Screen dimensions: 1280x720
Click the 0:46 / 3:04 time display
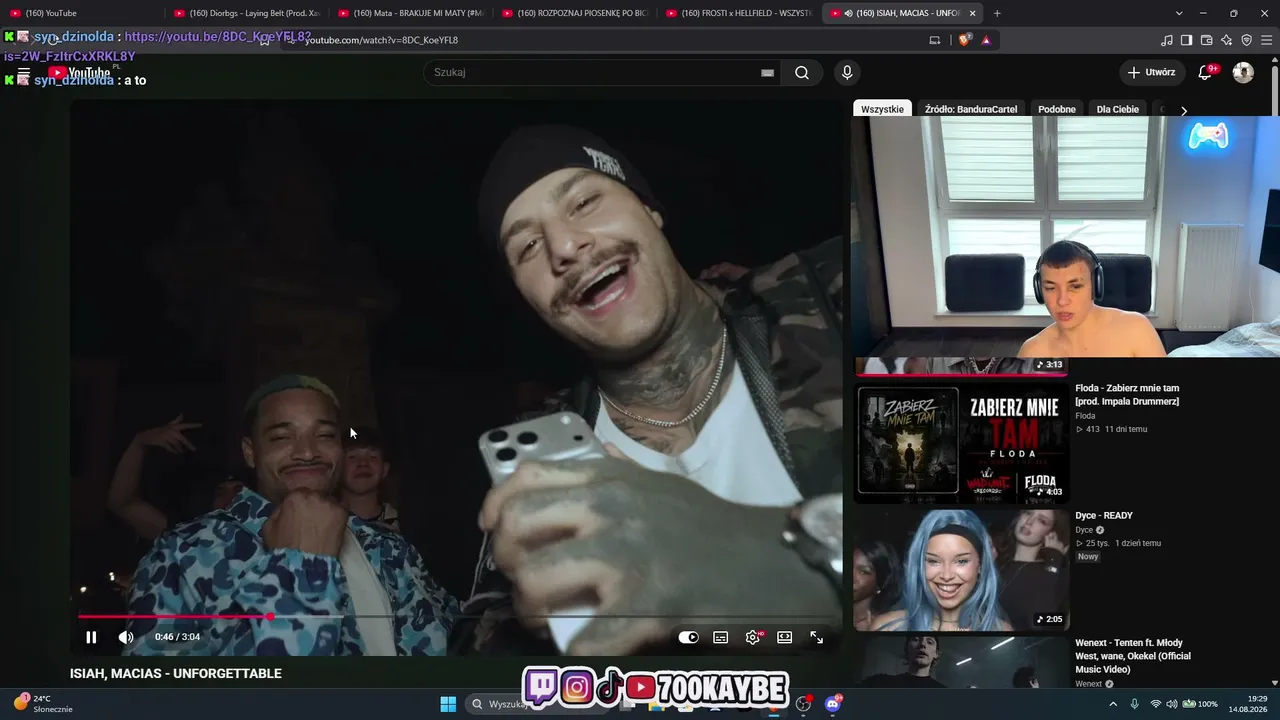pyautogui.click(x=177, y=637)
